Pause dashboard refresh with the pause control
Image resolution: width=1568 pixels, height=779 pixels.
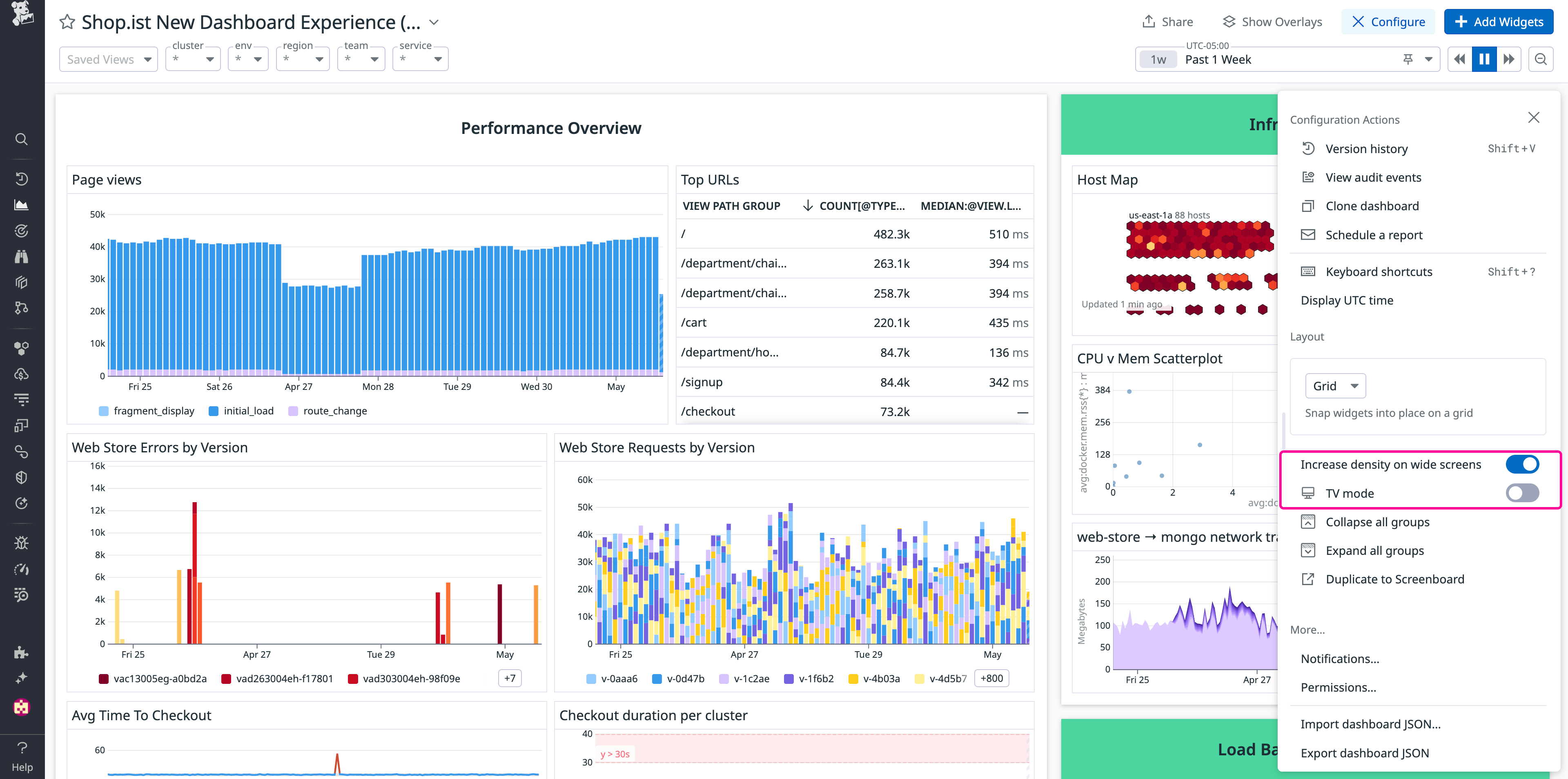coord(1484,58)
